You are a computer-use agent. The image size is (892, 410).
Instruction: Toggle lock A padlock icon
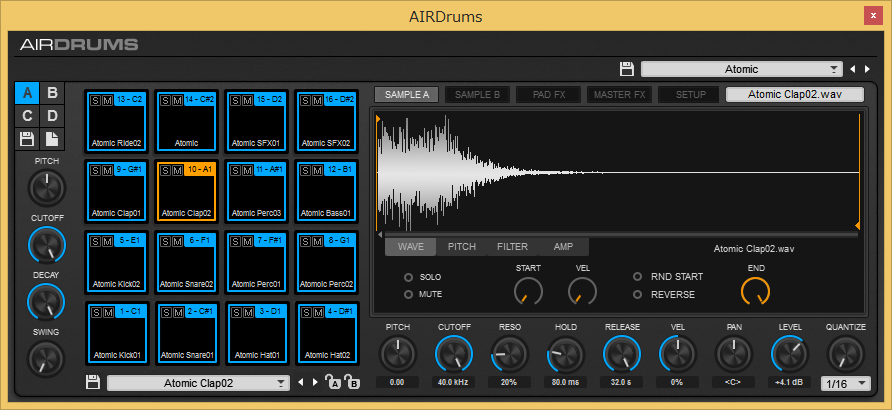pos(333,382)
